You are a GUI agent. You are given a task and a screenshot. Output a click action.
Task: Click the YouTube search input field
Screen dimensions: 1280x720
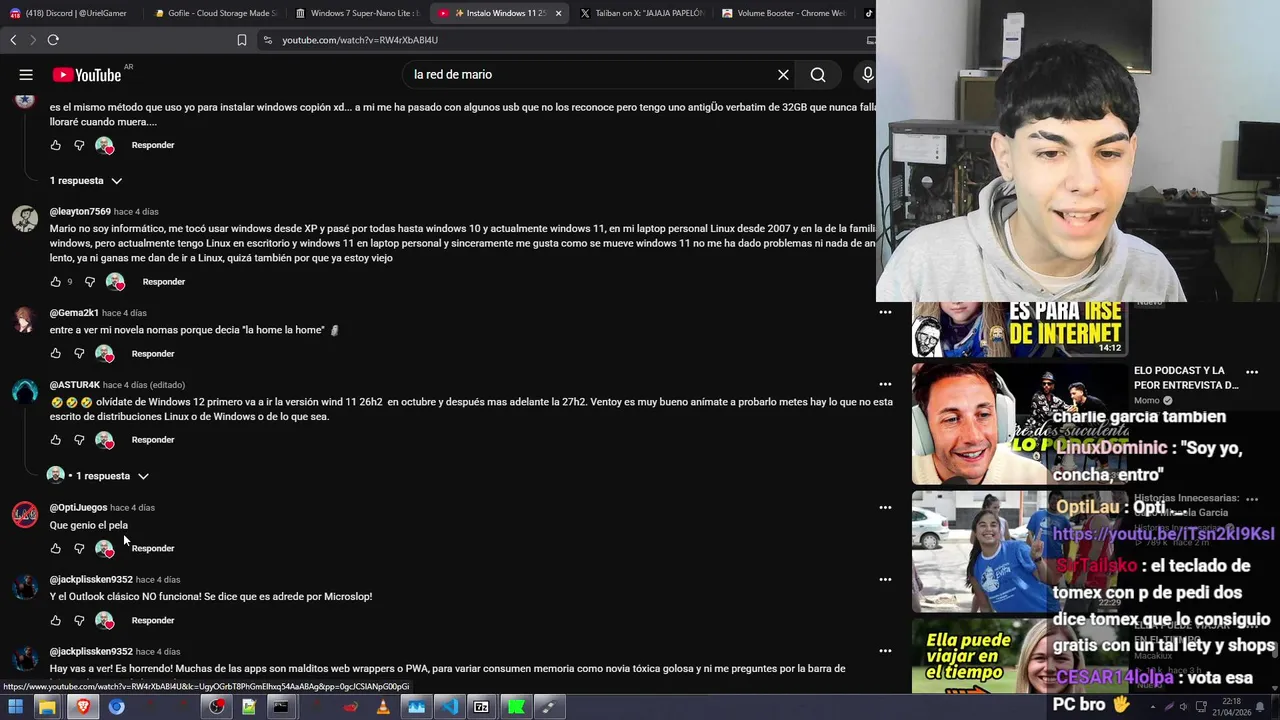[590, 75]
